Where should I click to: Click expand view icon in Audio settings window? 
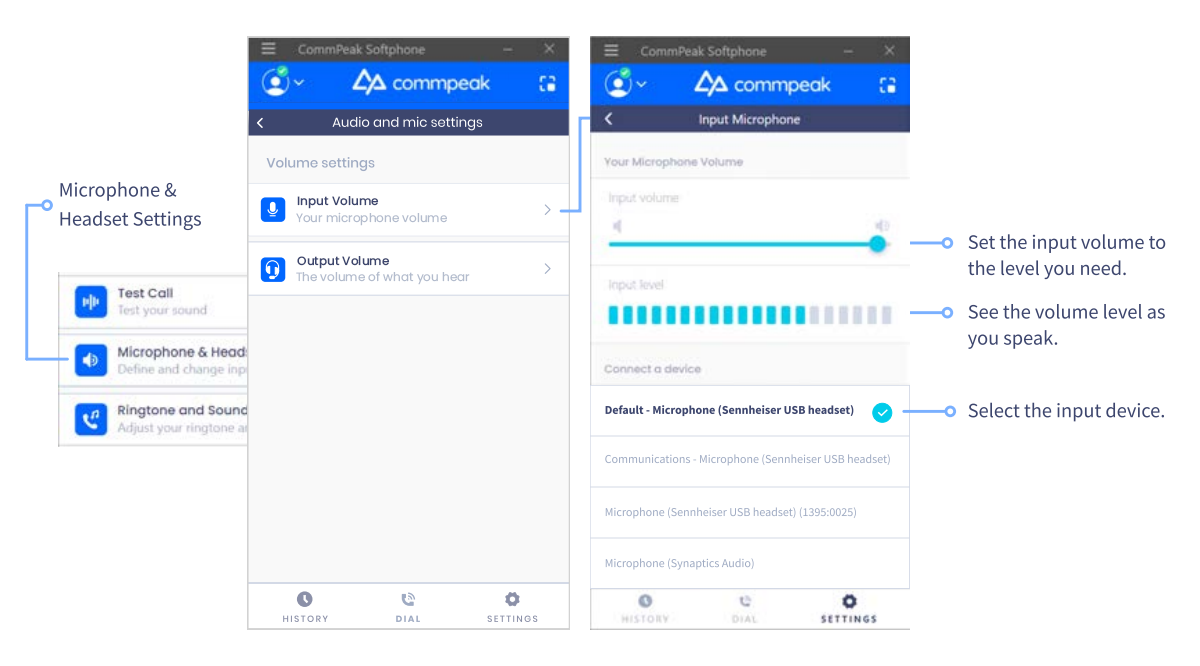tap(547, 84)
